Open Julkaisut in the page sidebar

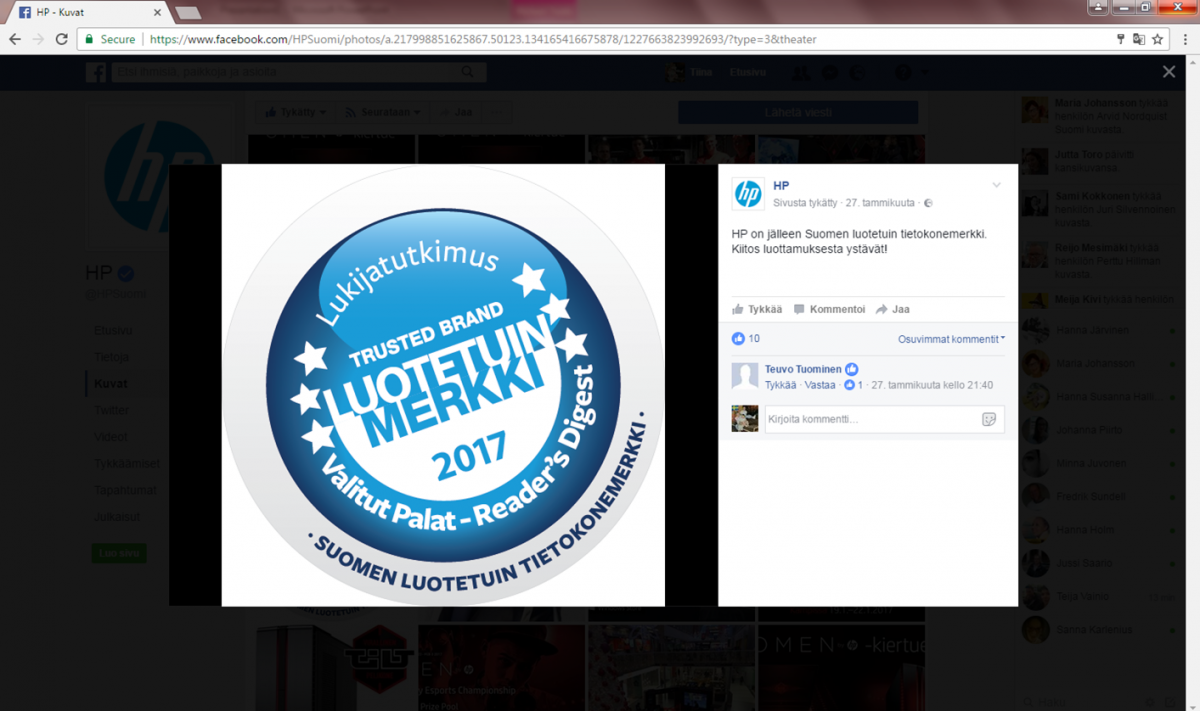point(117,517)
